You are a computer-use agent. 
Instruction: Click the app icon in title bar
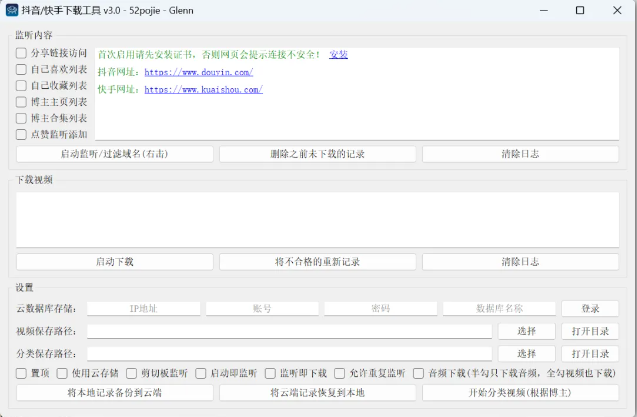12,10
